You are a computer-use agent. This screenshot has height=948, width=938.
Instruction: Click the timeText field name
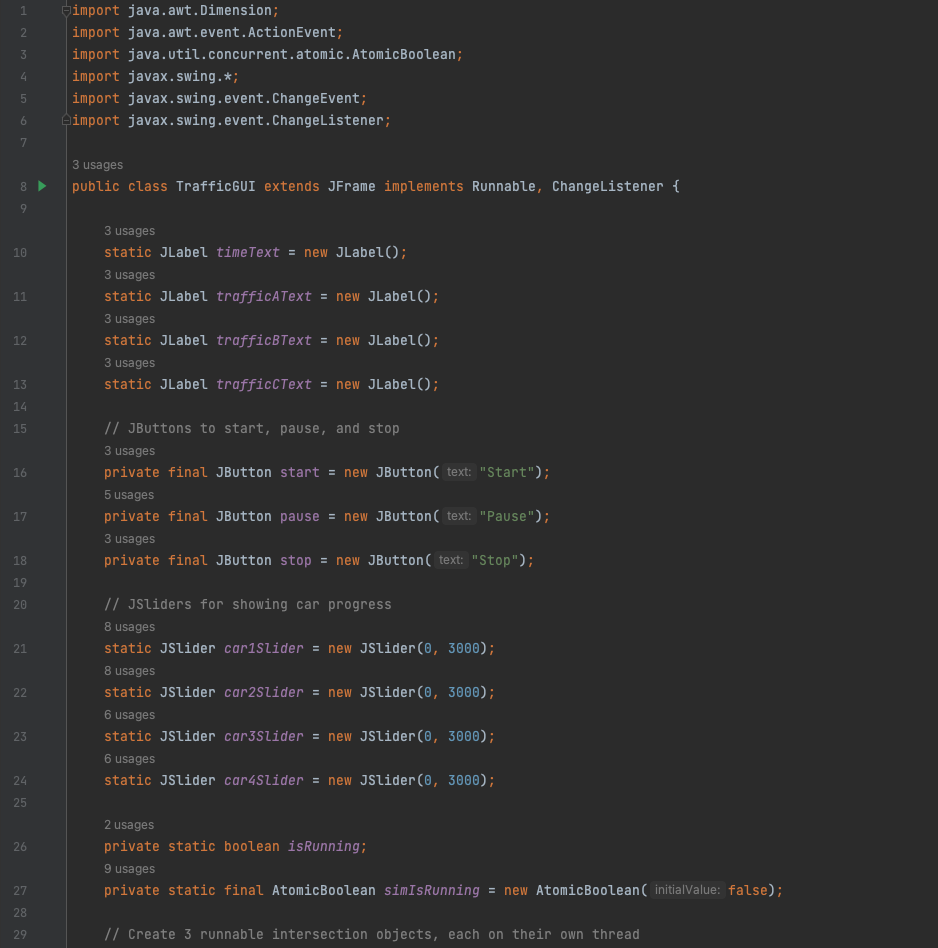[248, 252]
